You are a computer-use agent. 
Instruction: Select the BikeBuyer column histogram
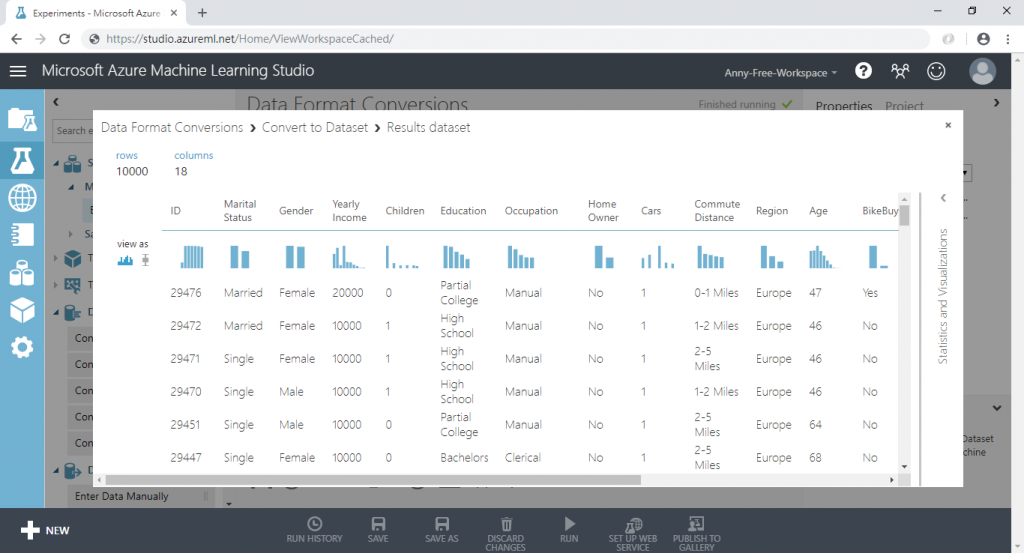(878, 257)
